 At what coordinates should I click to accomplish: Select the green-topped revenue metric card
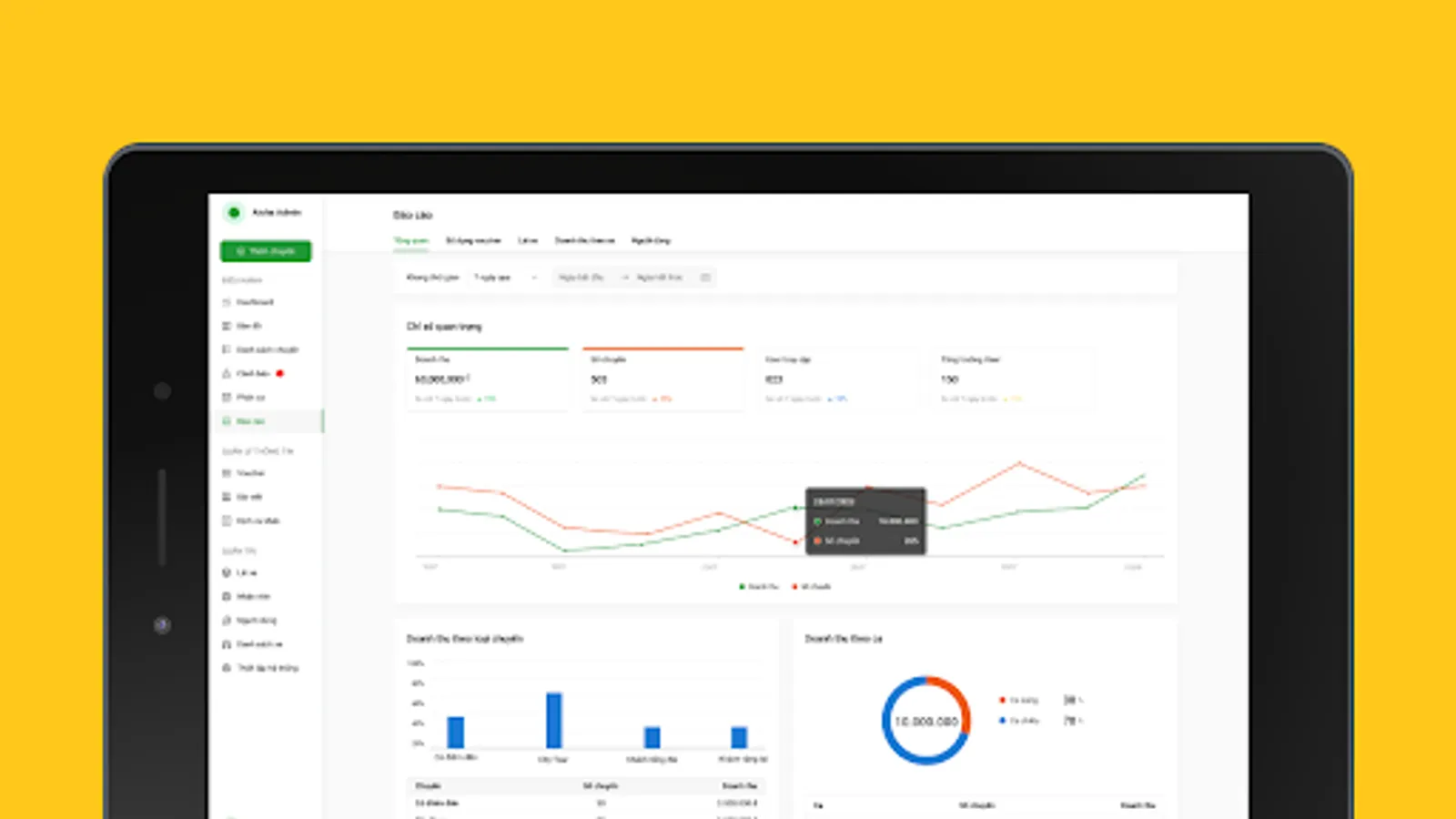pyautogui.click(x=488, y=379)
